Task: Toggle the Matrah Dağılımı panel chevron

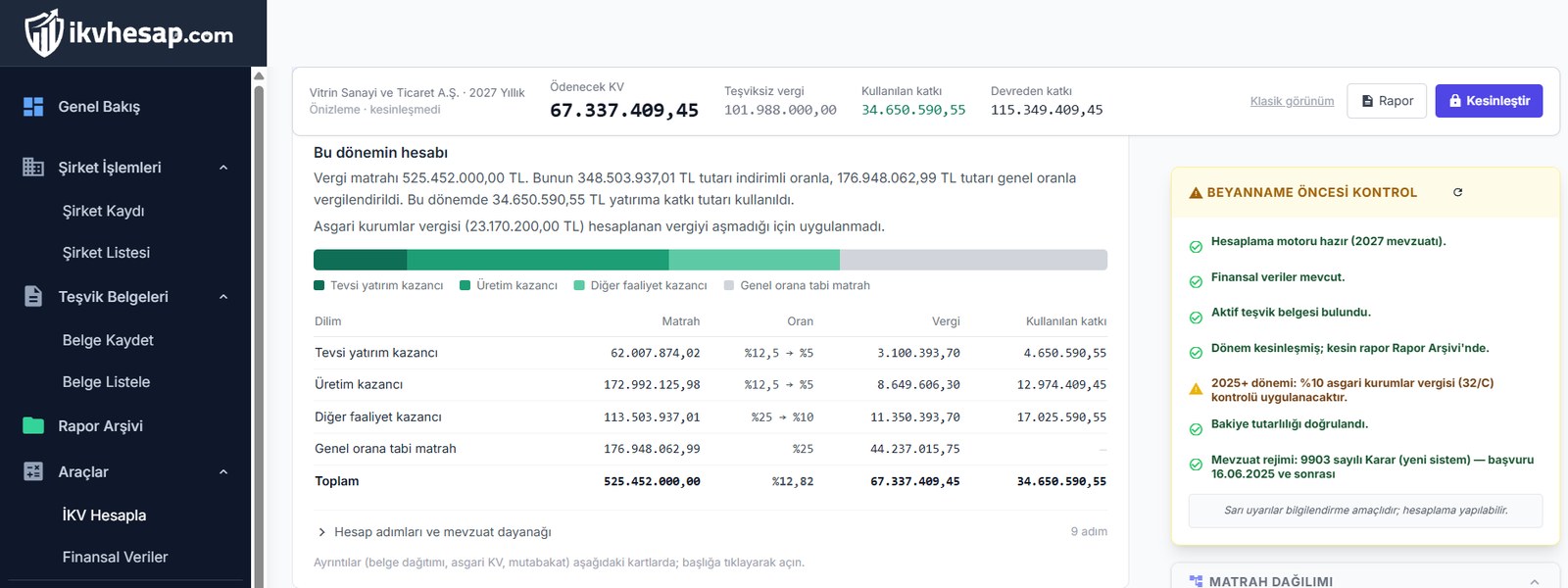Action: 1534,582
